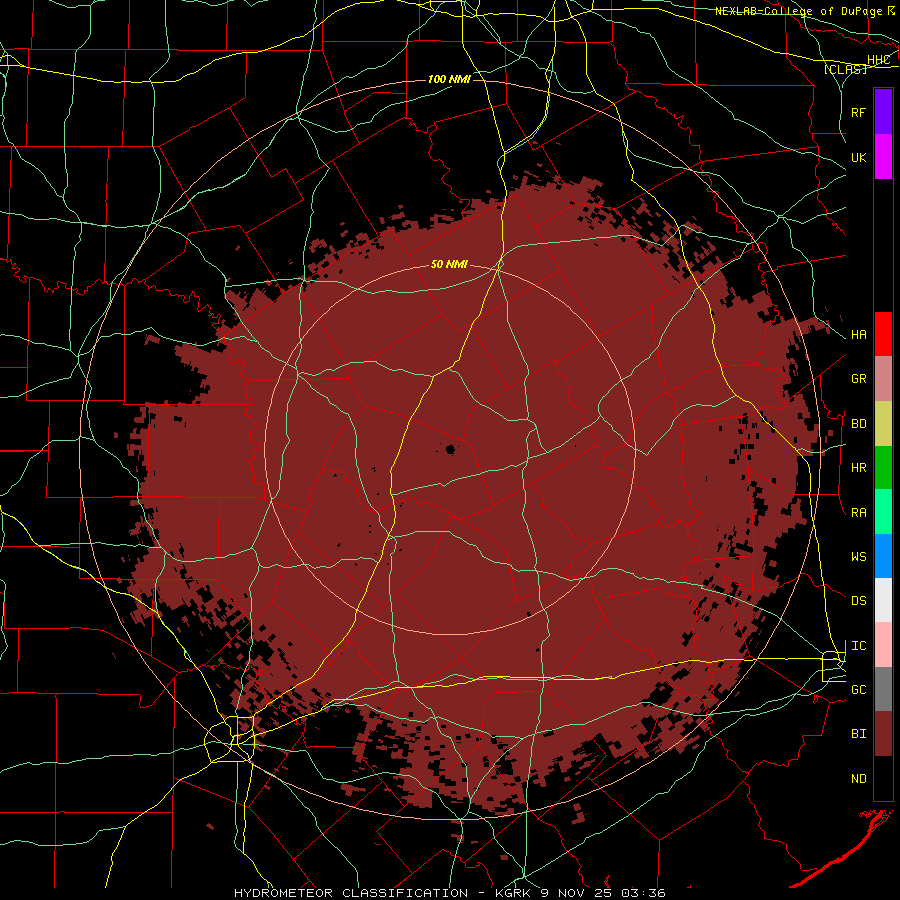Click the IC light-pink legend swatch
Viewport: 900px width, 900px height.
[883, 645]
